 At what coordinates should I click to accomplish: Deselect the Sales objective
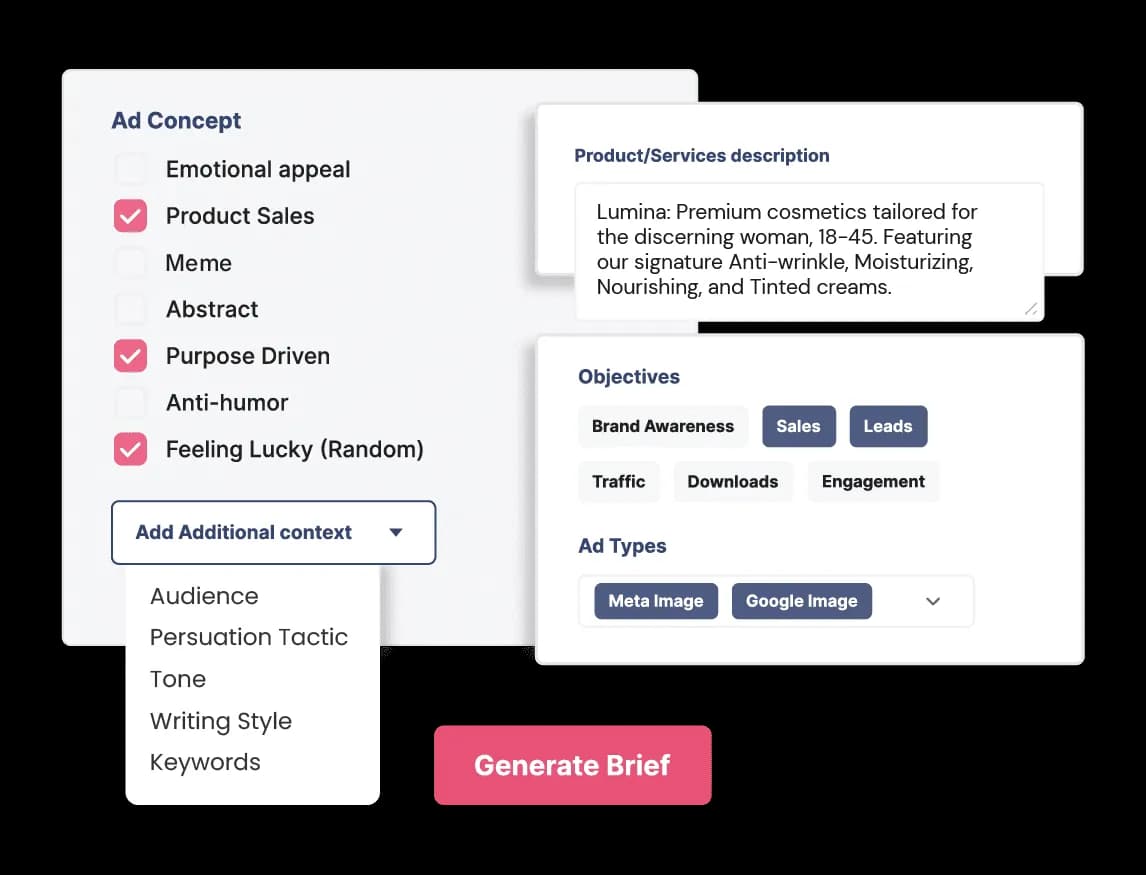point(798,426)
